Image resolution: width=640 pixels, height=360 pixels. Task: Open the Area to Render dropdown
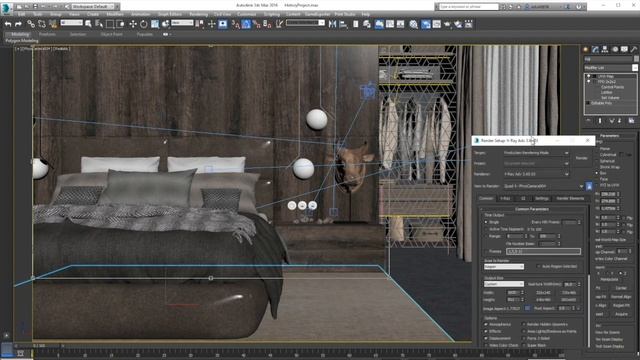504,267
